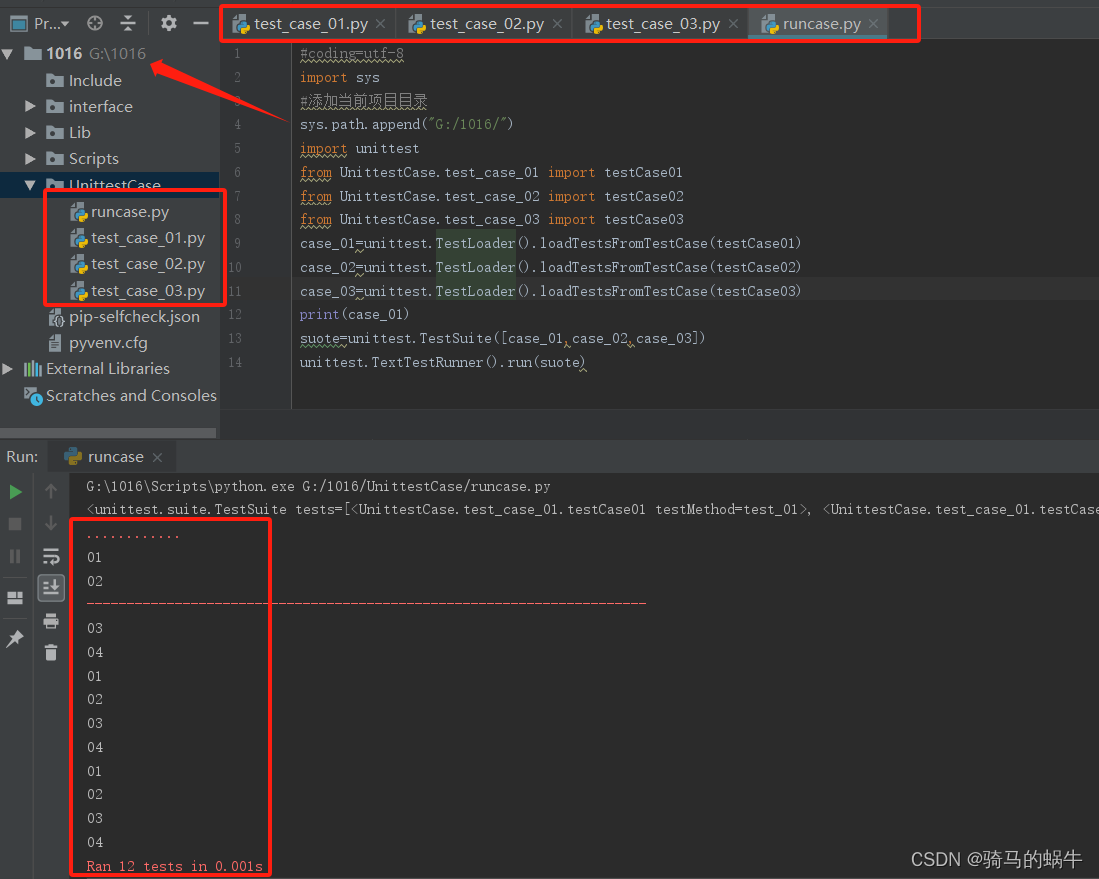Select runcase.py in the project tree
The height and width of the screenshot is (879, 1099).
point(120,212)
